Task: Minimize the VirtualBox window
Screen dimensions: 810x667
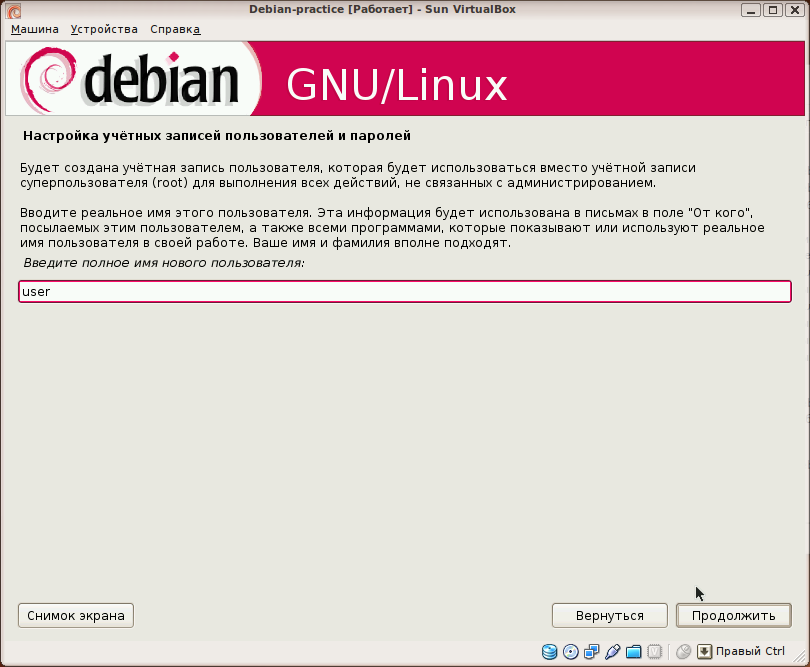Action: 751,10
